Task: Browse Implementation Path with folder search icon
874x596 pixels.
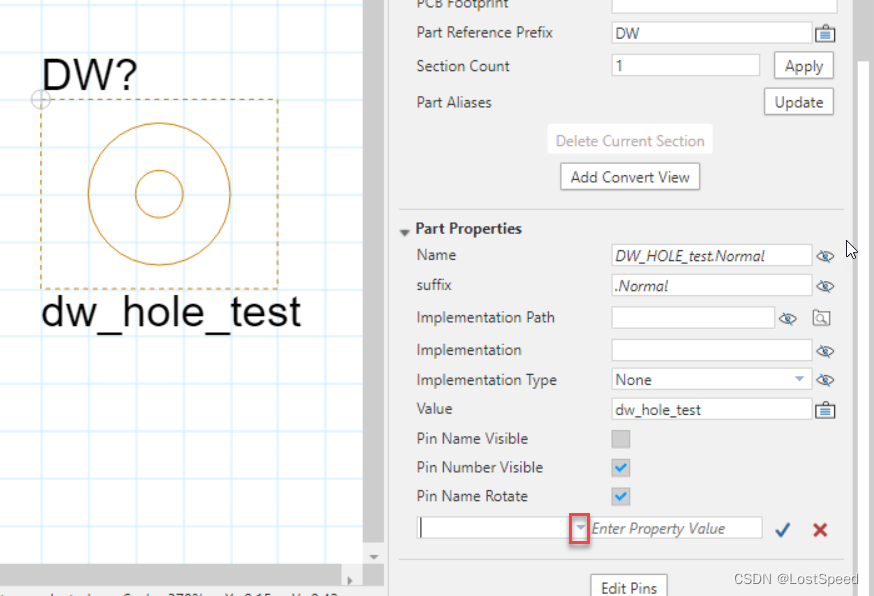Action: (x=821, y=318)
